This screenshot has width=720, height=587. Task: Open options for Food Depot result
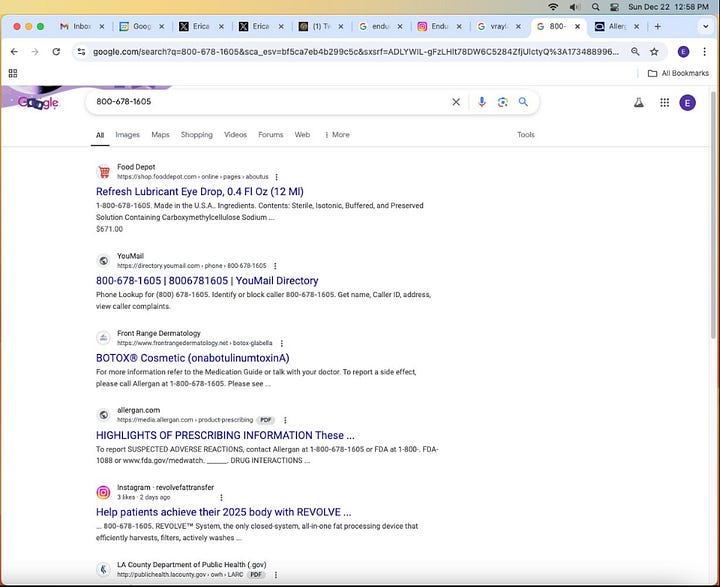pos(276,177)
